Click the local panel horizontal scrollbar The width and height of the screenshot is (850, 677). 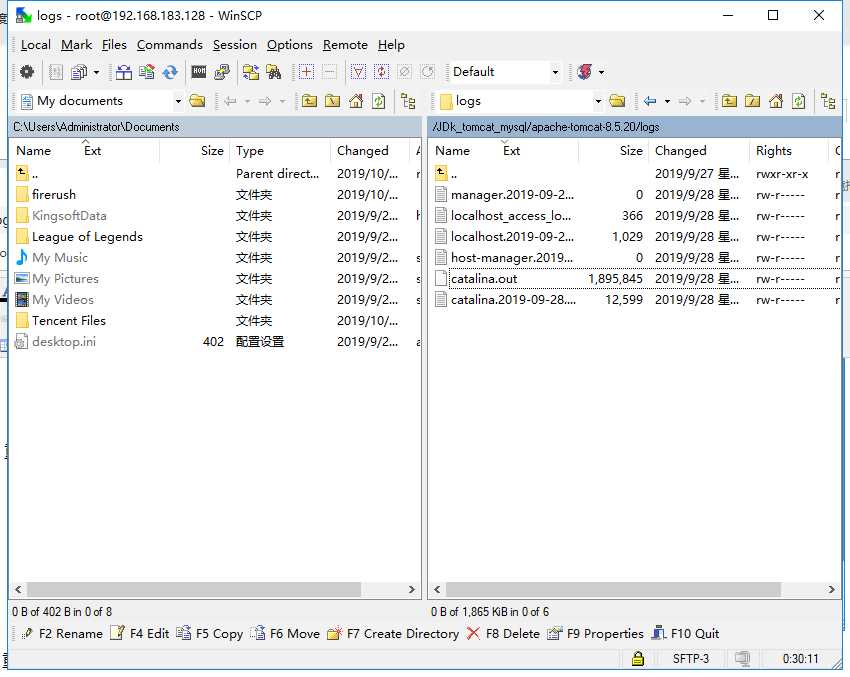[194, 589]
